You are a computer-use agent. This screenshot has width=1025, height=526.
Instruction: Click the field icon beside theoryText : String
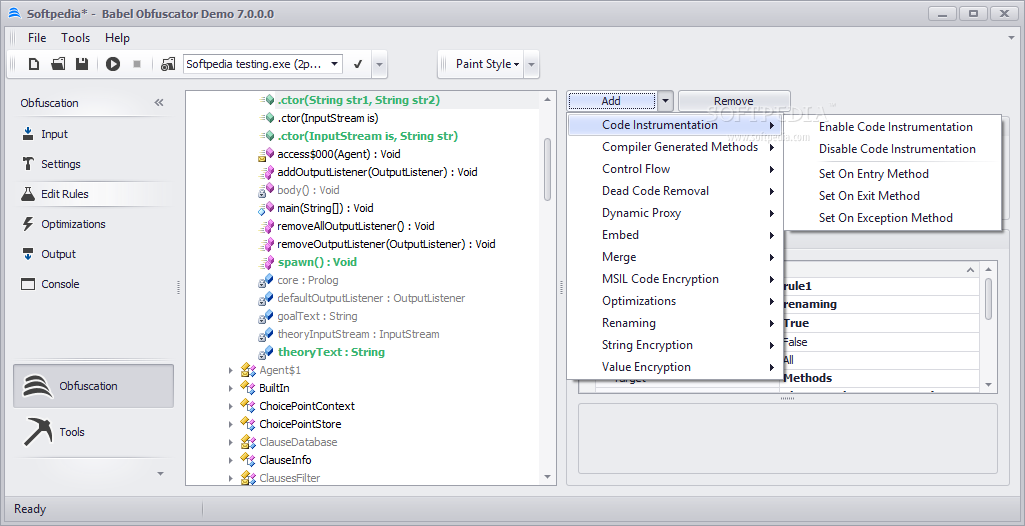tap(266, 352)
